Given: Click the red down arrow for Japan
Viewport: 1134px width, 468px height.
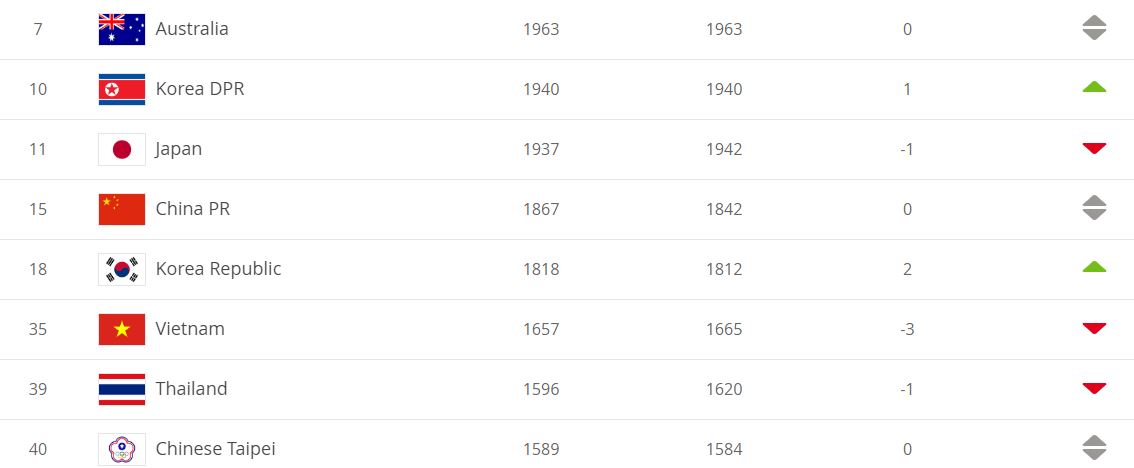Looking at the screenshot, I should coord(1094,148).
